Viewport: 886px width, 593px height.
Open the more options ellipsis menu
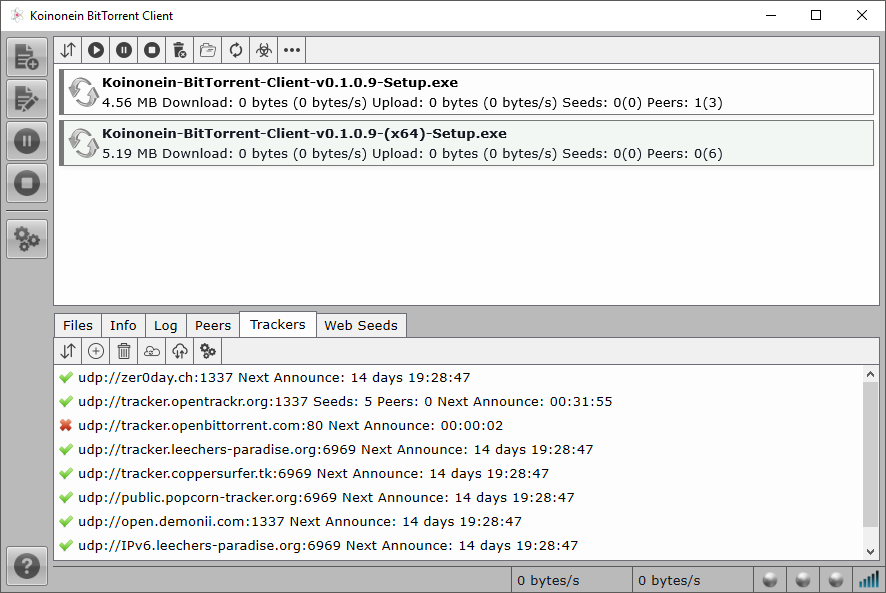(x=292, y=50)
